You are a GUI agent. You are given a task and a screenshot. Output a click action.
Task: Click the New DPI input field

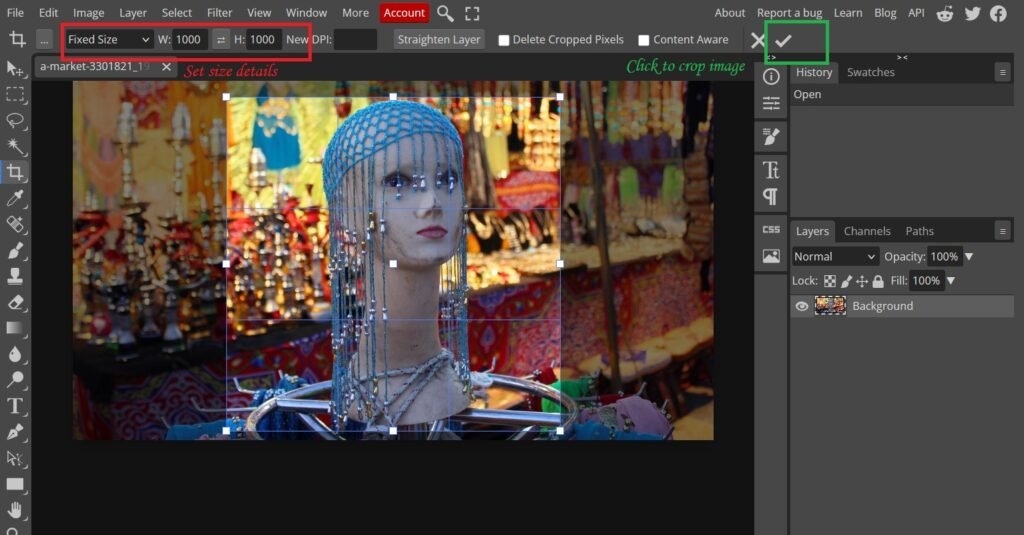click(355, 40)
